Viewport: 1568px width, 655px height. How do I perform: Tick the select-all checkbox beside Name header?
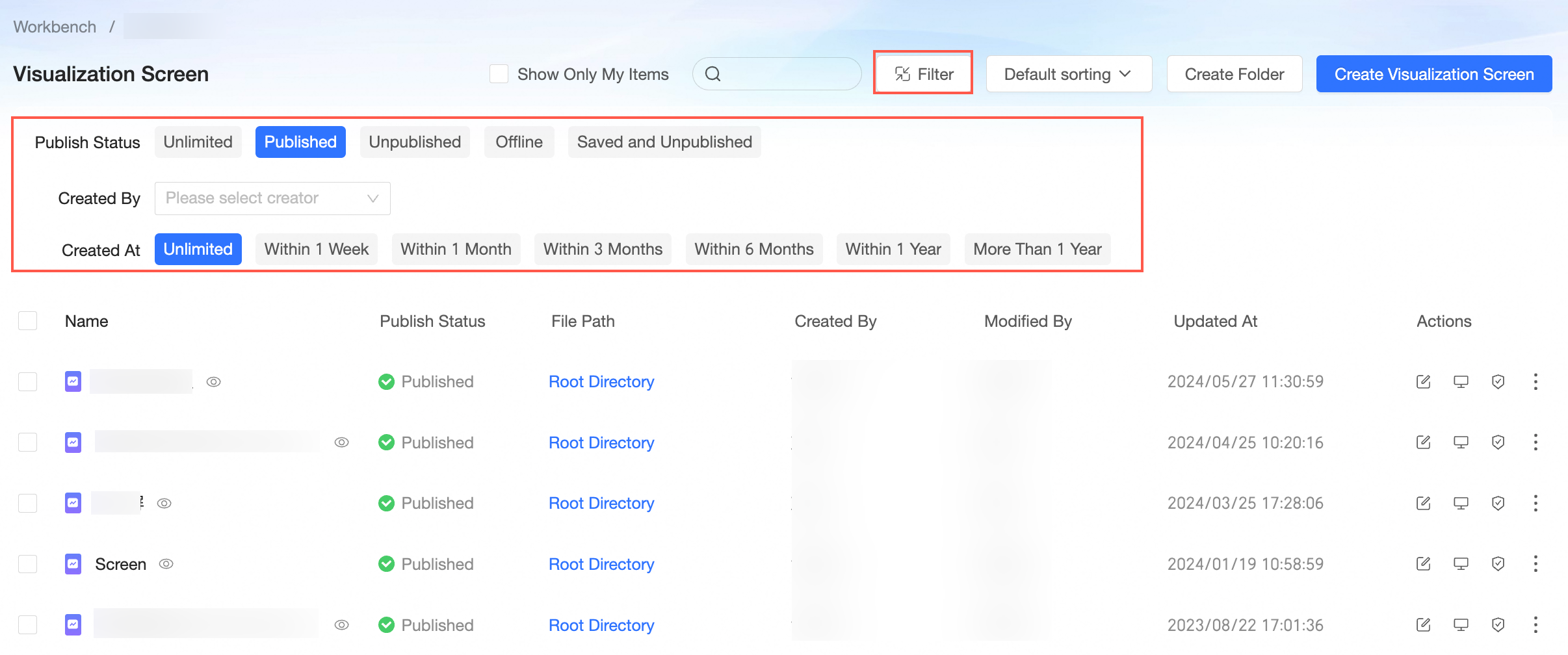point(28,321)
